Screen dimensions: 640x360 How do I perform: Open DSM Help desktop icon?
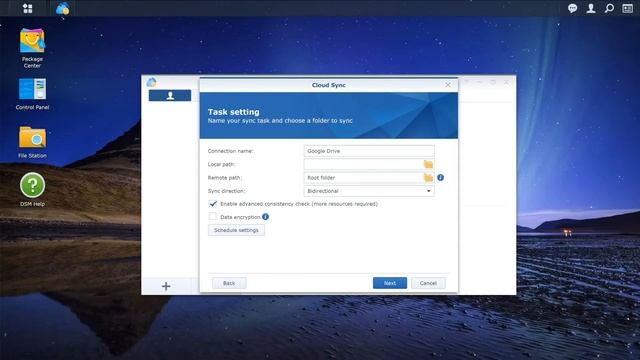coord(32,190)
